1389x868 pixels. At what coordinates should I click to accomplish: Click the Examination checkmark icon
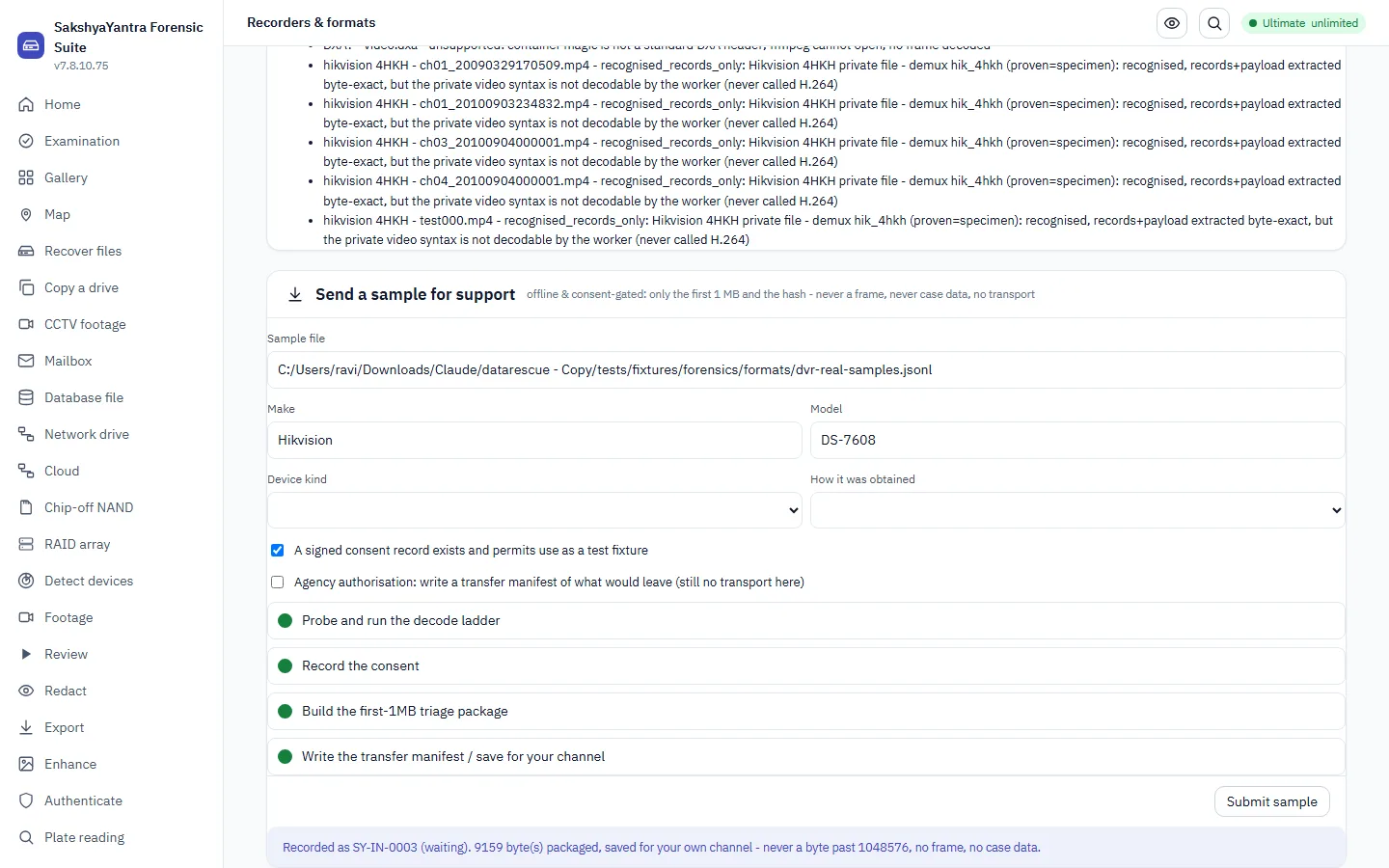(x=26, y=141)
